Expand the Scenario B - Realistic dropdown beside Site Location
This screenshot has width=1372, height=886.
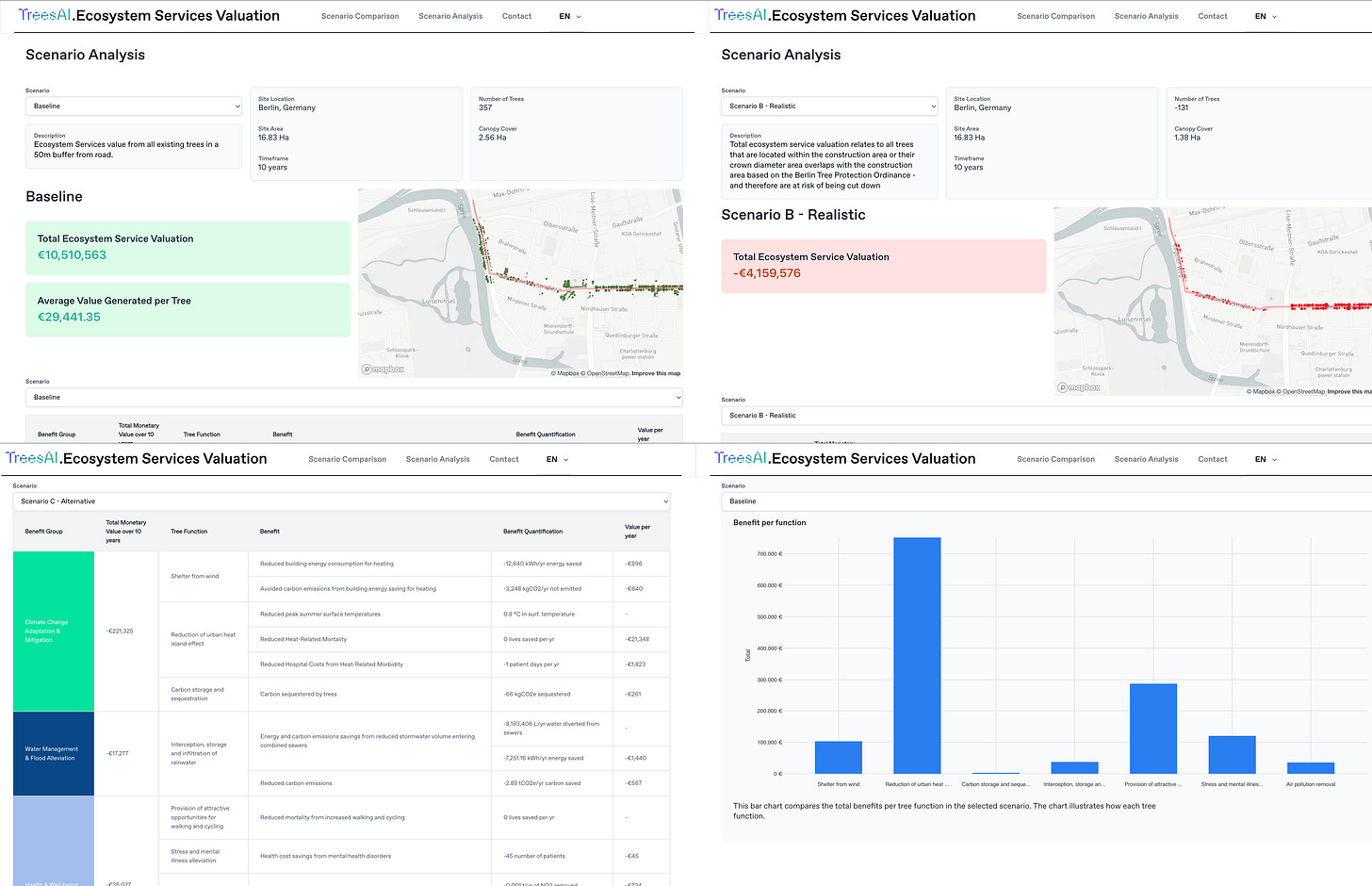pyautogui.click(x=829, y=107)
